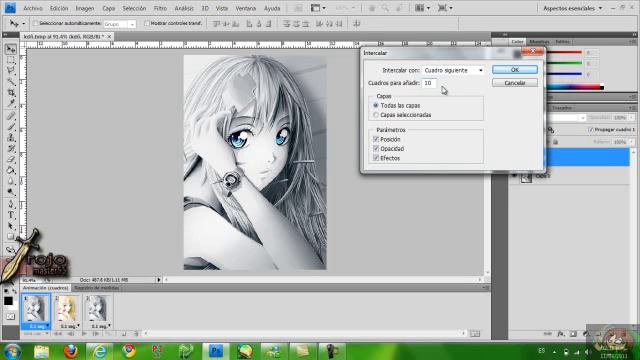Hide the Capa 1 layer
Image resolution: width=640 pixels, height=360 pixels.
coord(514,176)
